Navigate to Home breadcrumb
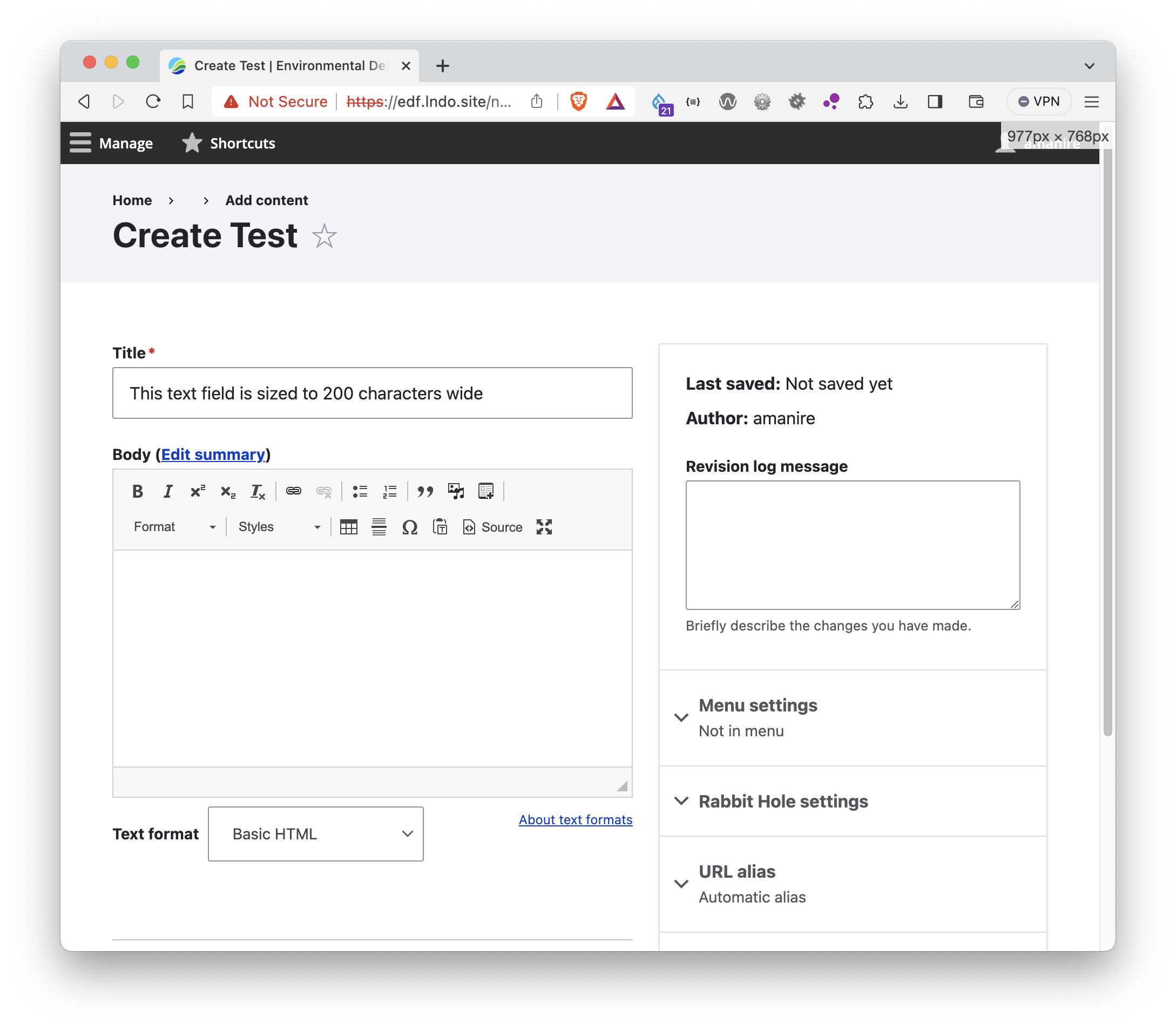Screen dimensions: 1176x1031 pyautogui.click(x=132, y=200)
